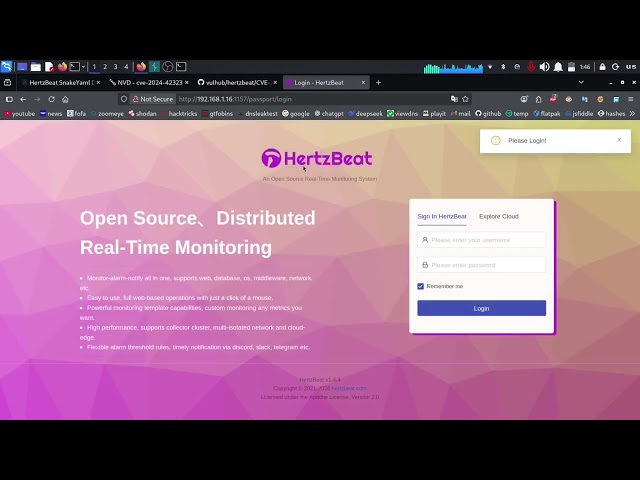Click the blue Login button
The image size is (640, 480).
(x=482, y=308)
